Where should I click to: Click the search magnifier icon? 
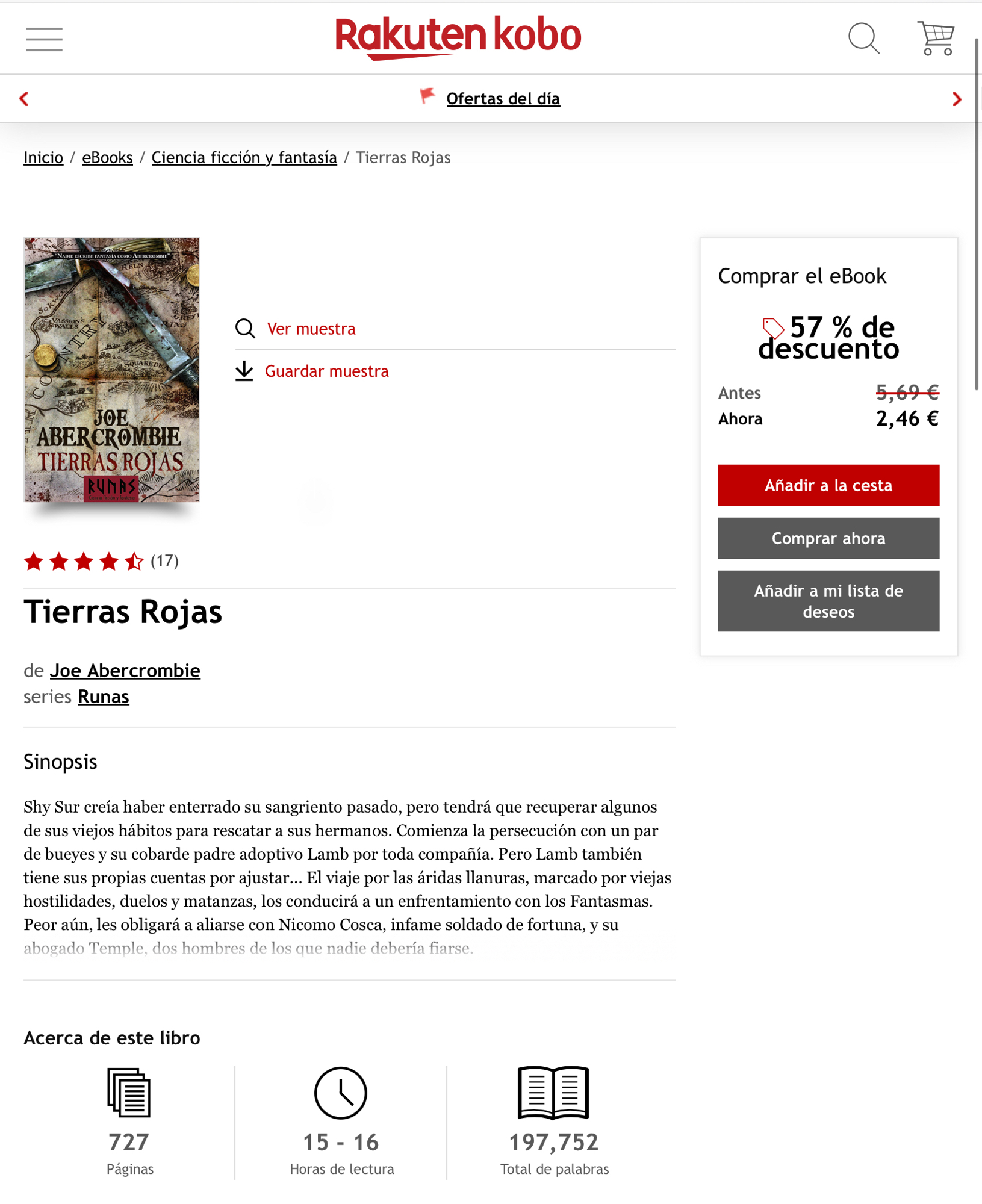(864, 39)
